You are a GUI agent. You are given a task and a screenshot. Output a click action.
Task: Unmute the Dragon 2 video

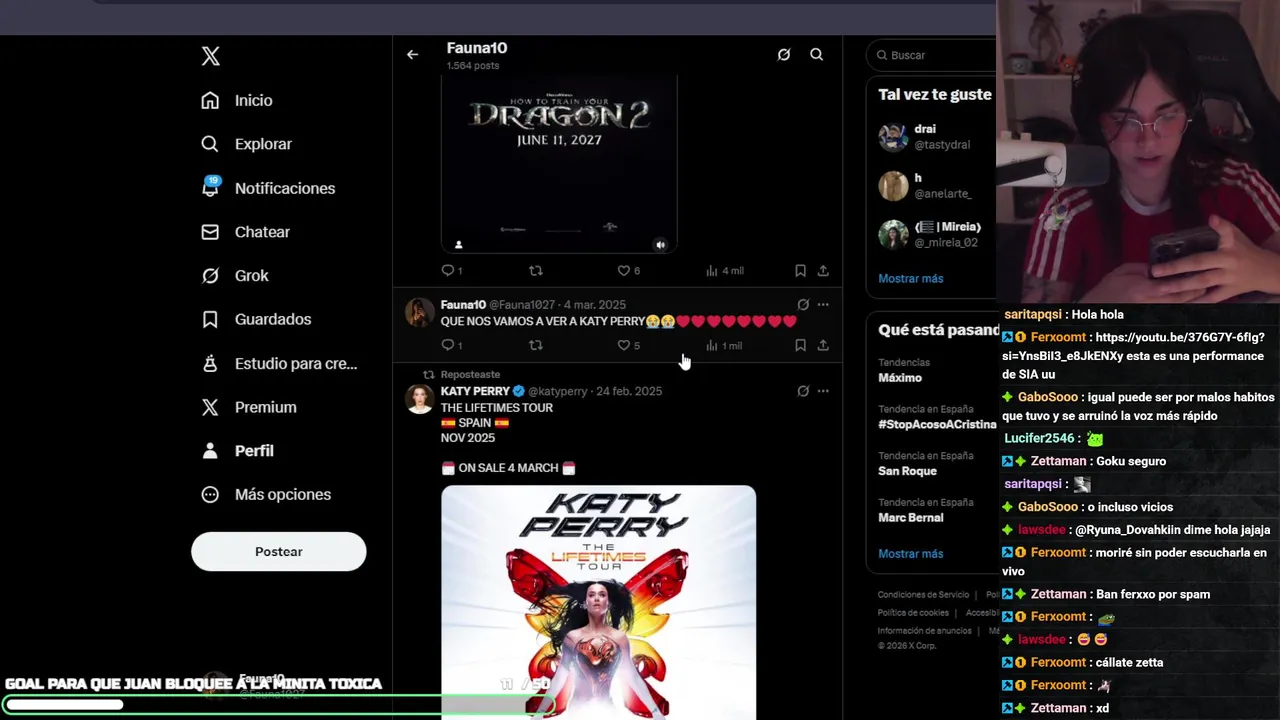[660, 244]
